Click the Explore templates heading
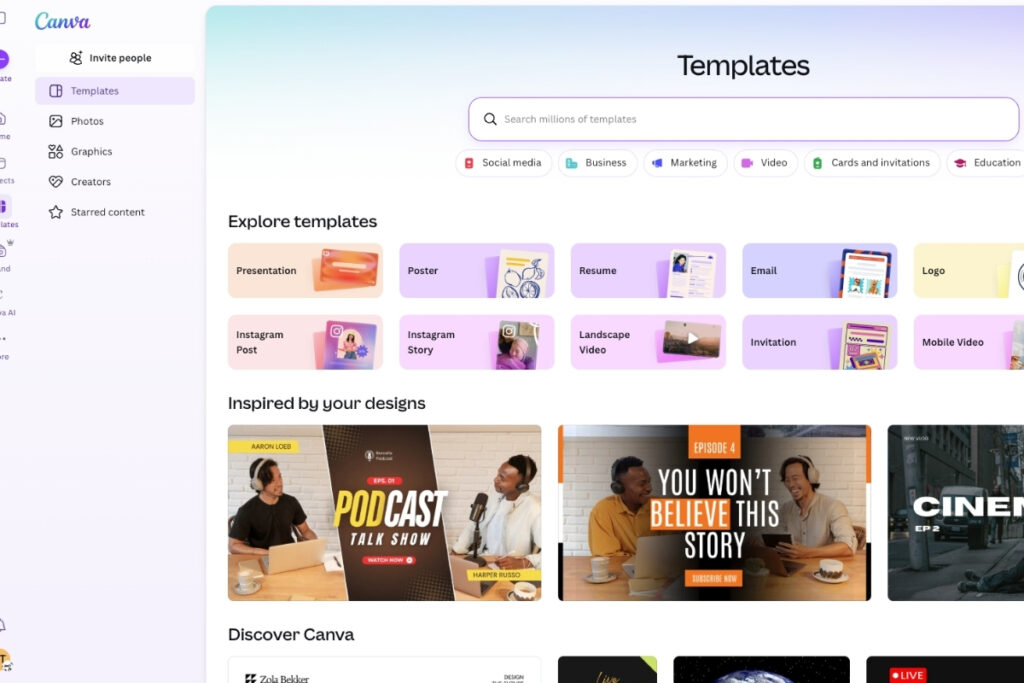The image size is (1024, 683). pyautogui.click(x=302, y=221)
